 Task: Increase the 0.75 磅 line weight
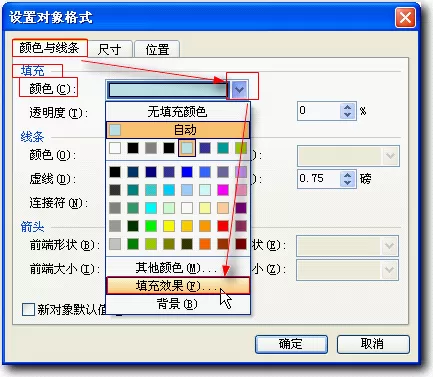pyautogui.click(x=347, y=175)
